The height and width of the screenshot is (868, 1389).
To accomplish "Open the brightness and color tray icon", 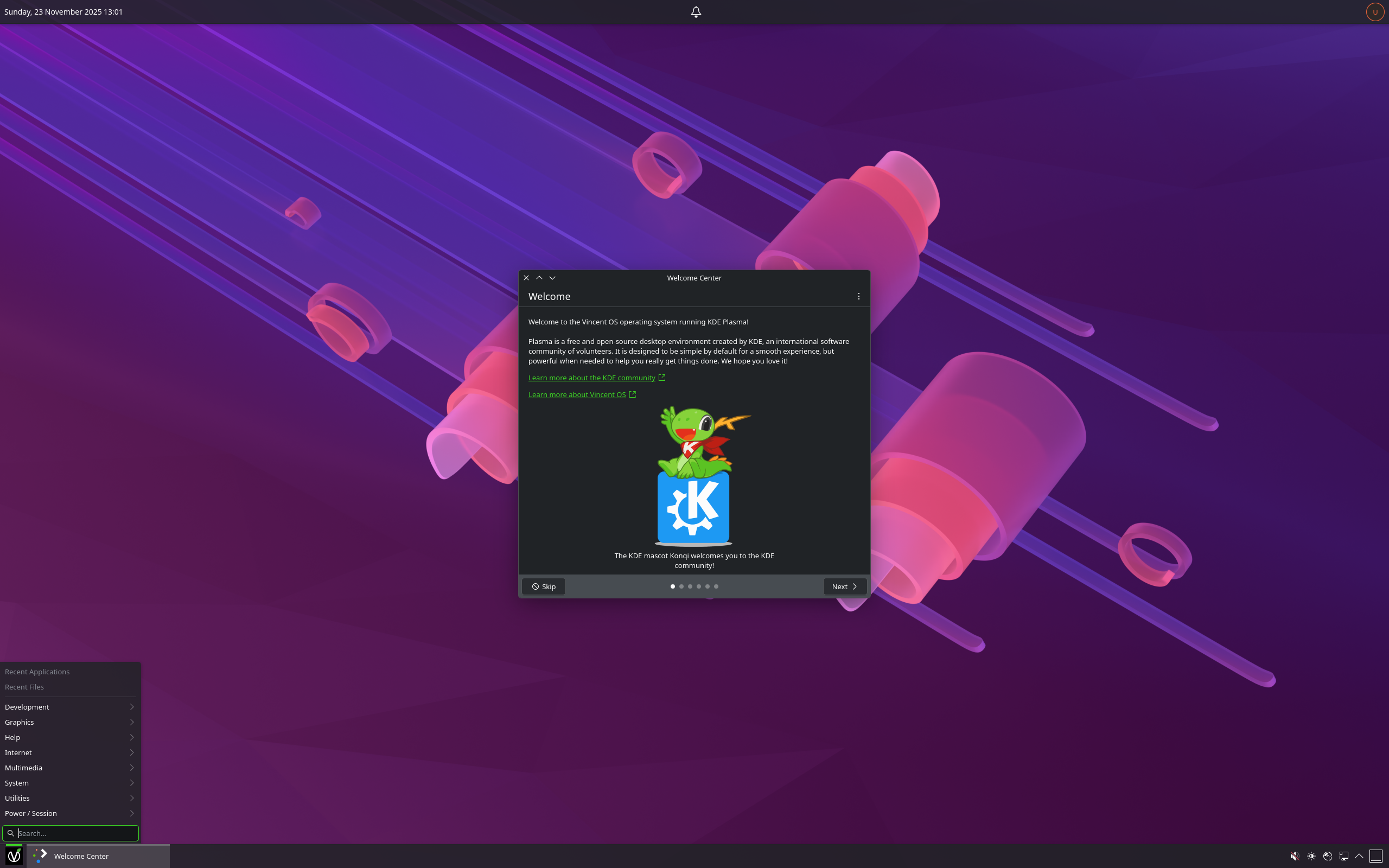I will (x=1311, y=856).
